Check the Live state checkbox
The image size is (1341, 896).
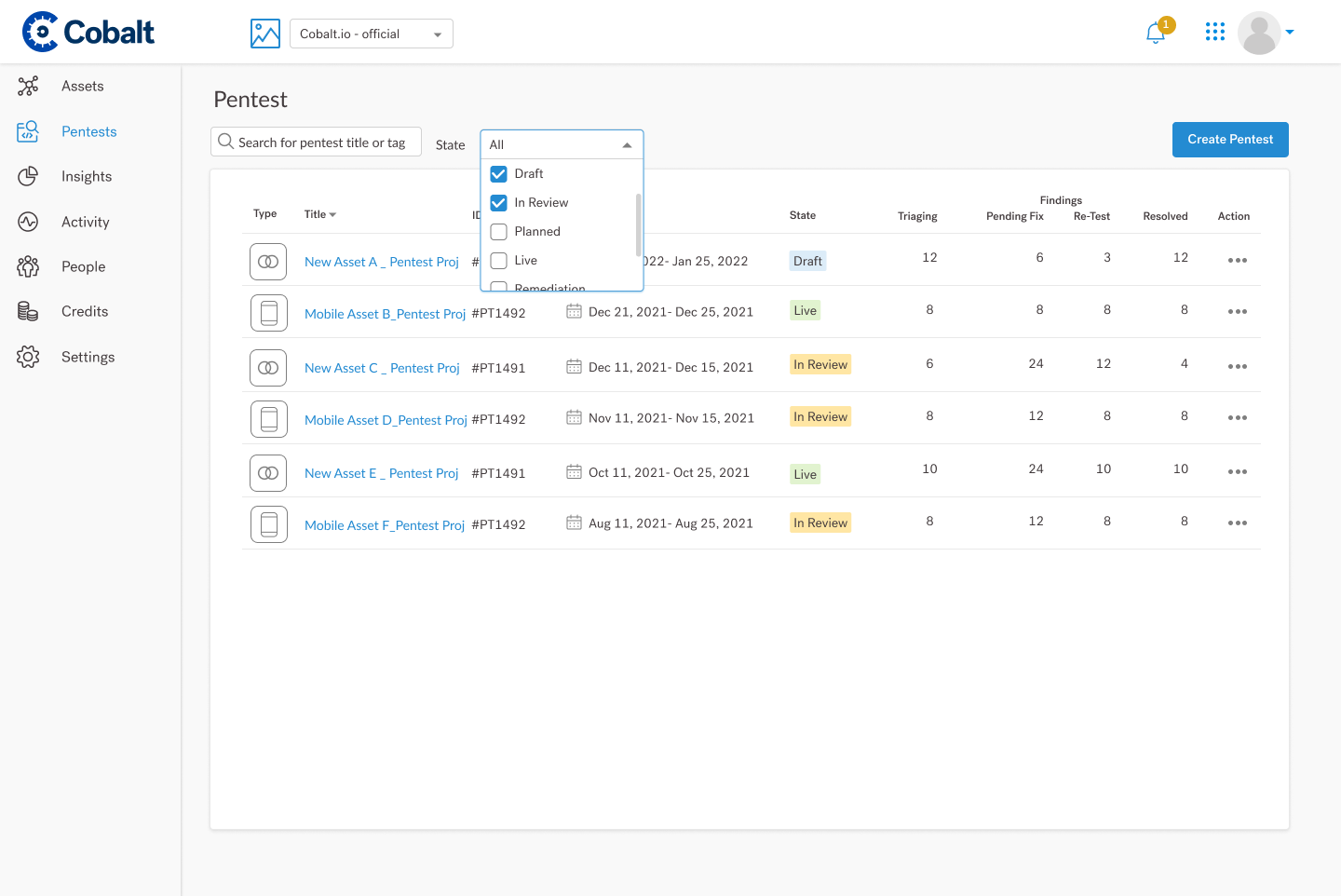coord(499,261)
